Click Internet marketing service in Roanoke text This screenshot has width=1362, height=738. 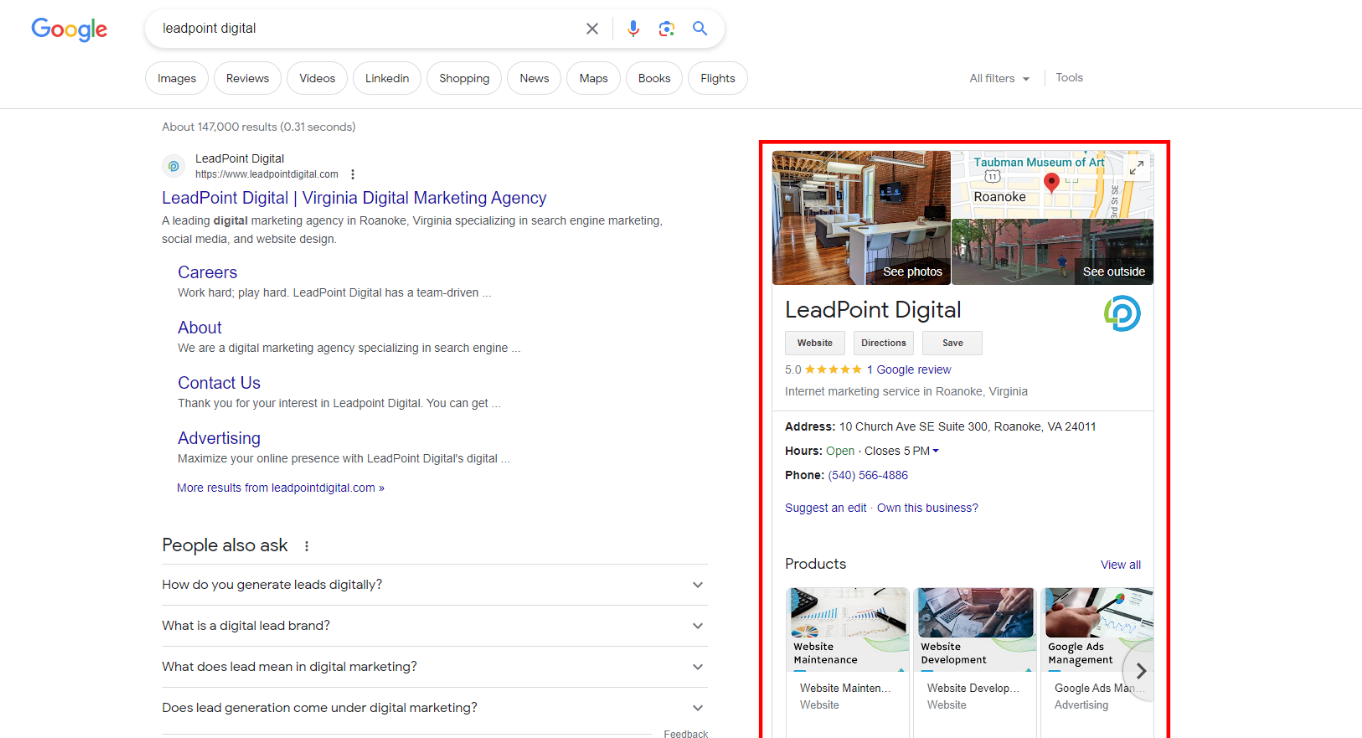[906, 392]
